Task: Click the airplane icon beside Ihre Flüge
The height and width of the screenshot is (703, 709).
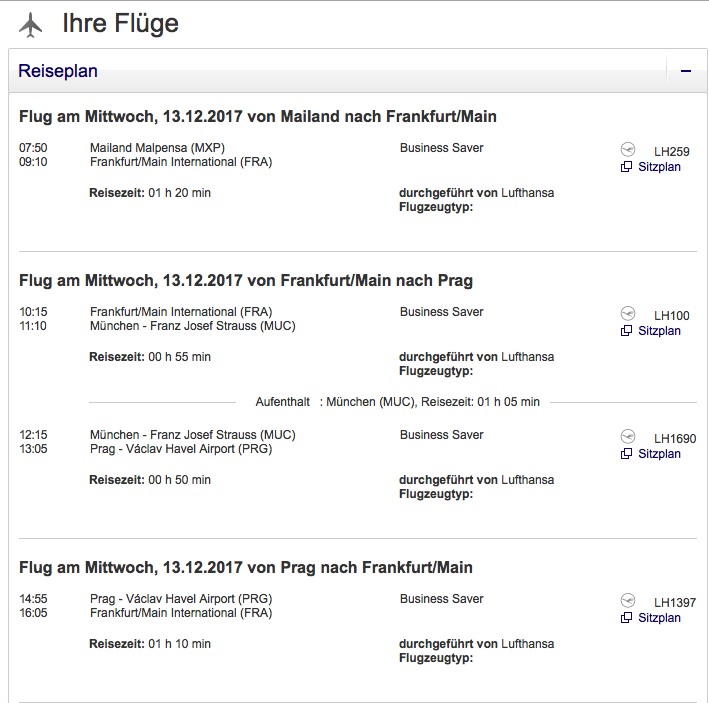Action: (31, 24)
